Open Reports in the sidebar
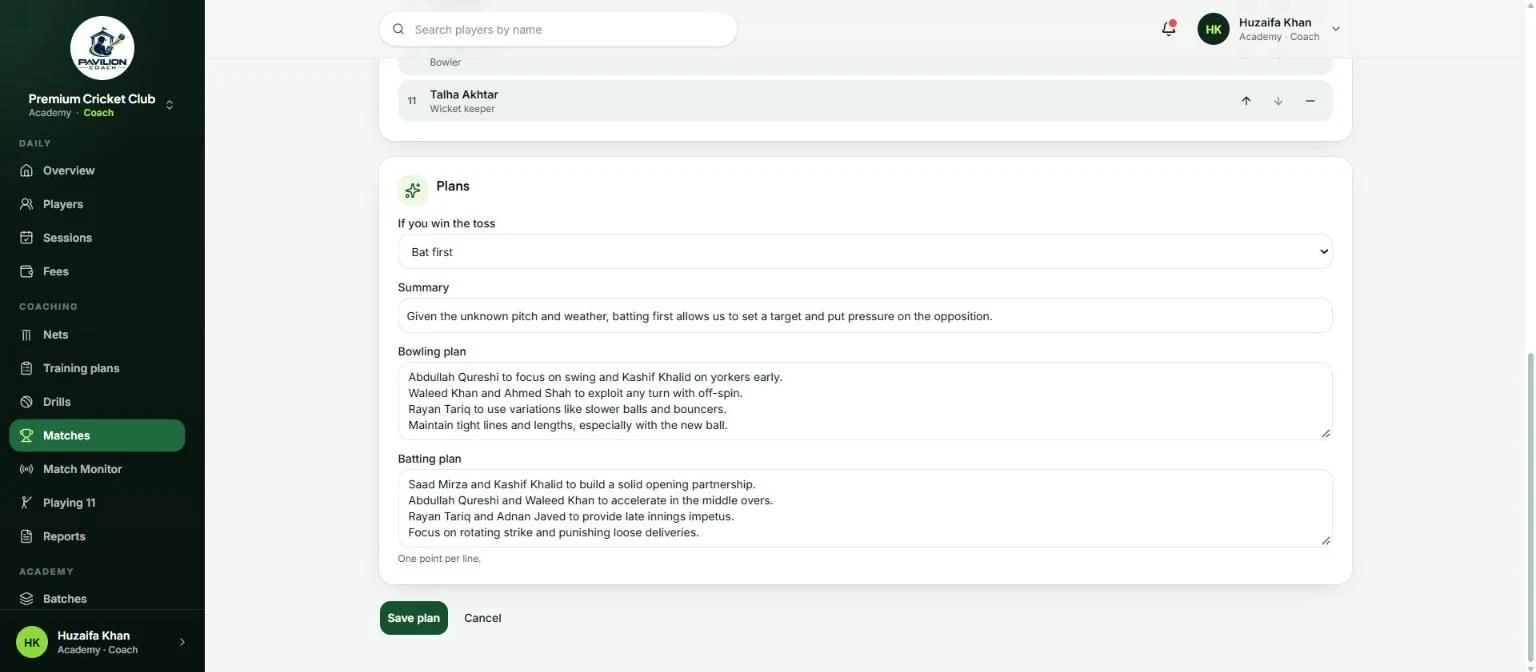Viewport: 1536px width, 672px height. [x=97, y=536]
